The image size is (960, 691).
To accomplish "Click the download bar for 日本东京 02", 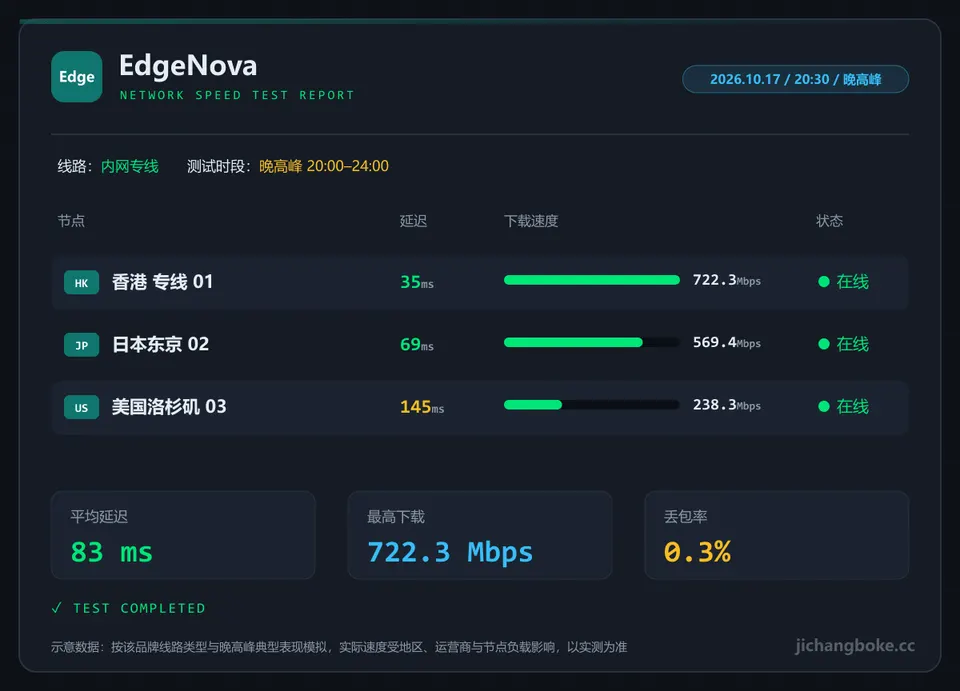I will tap(591, 343).
